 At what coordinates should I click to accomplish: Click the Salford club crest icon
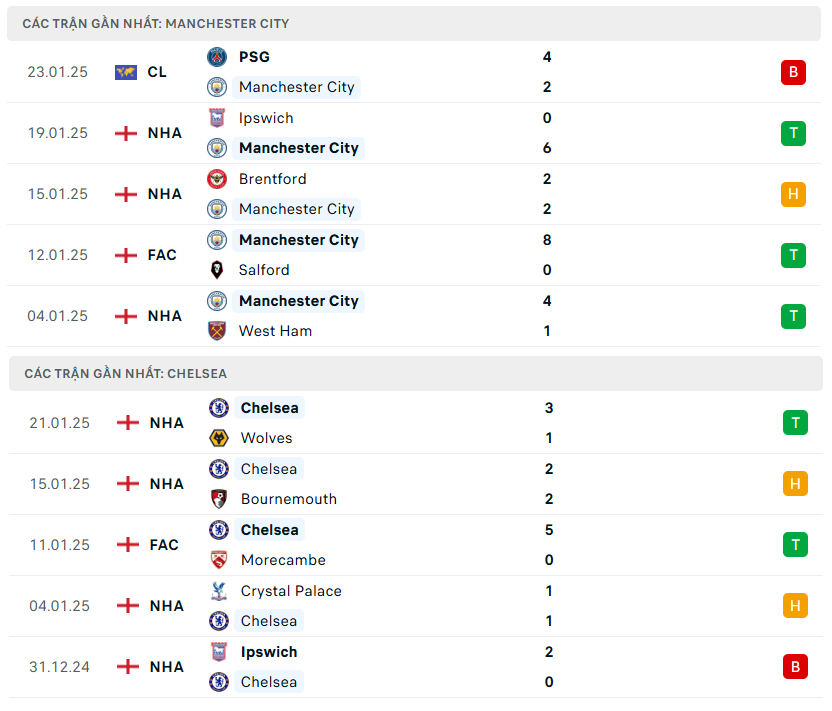coord(217,270)
